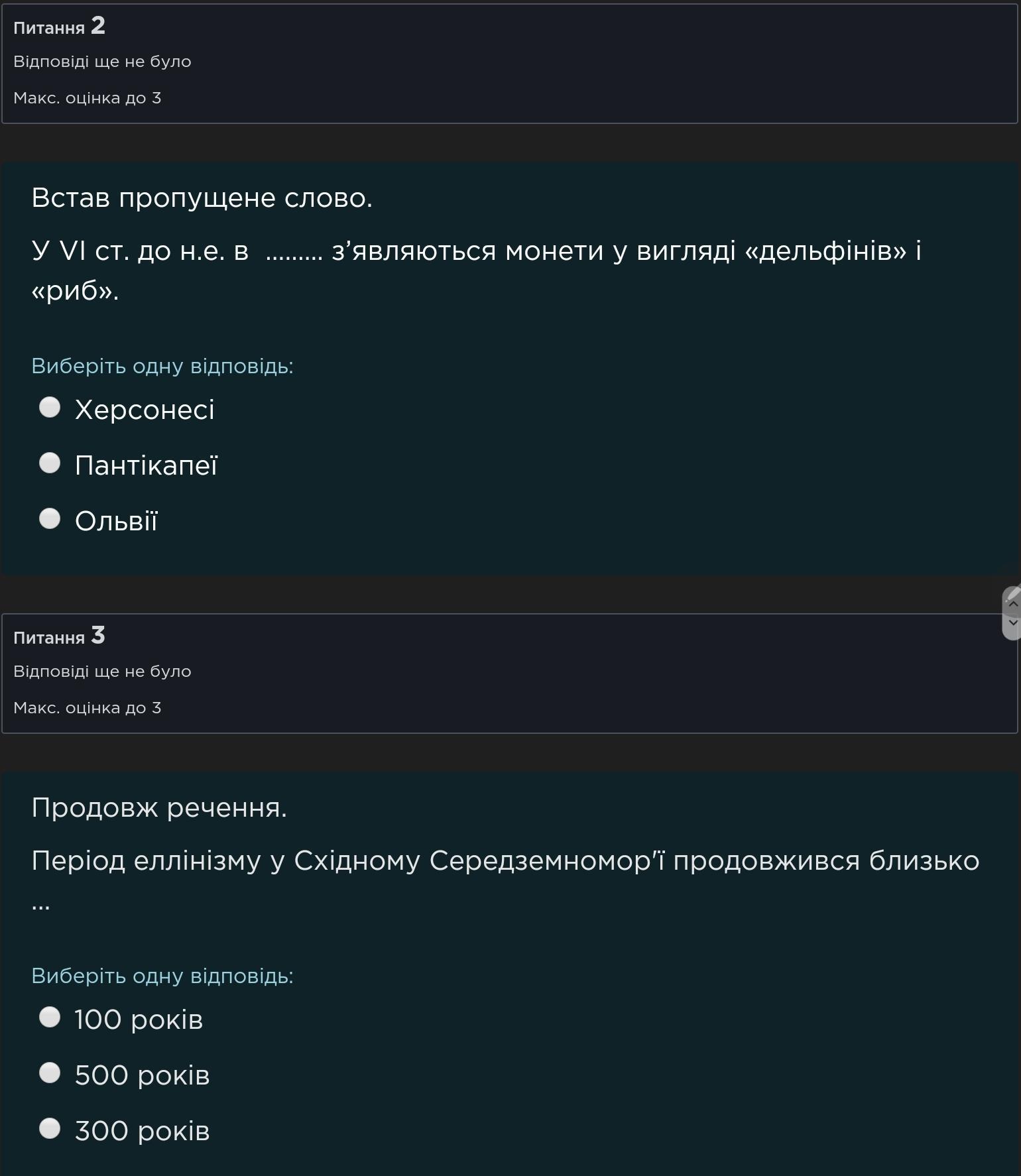Click the 'Встав пропущене слово.' instruction text
The width and height of the screenshot is (1021, 1176).
pos(202,198)
